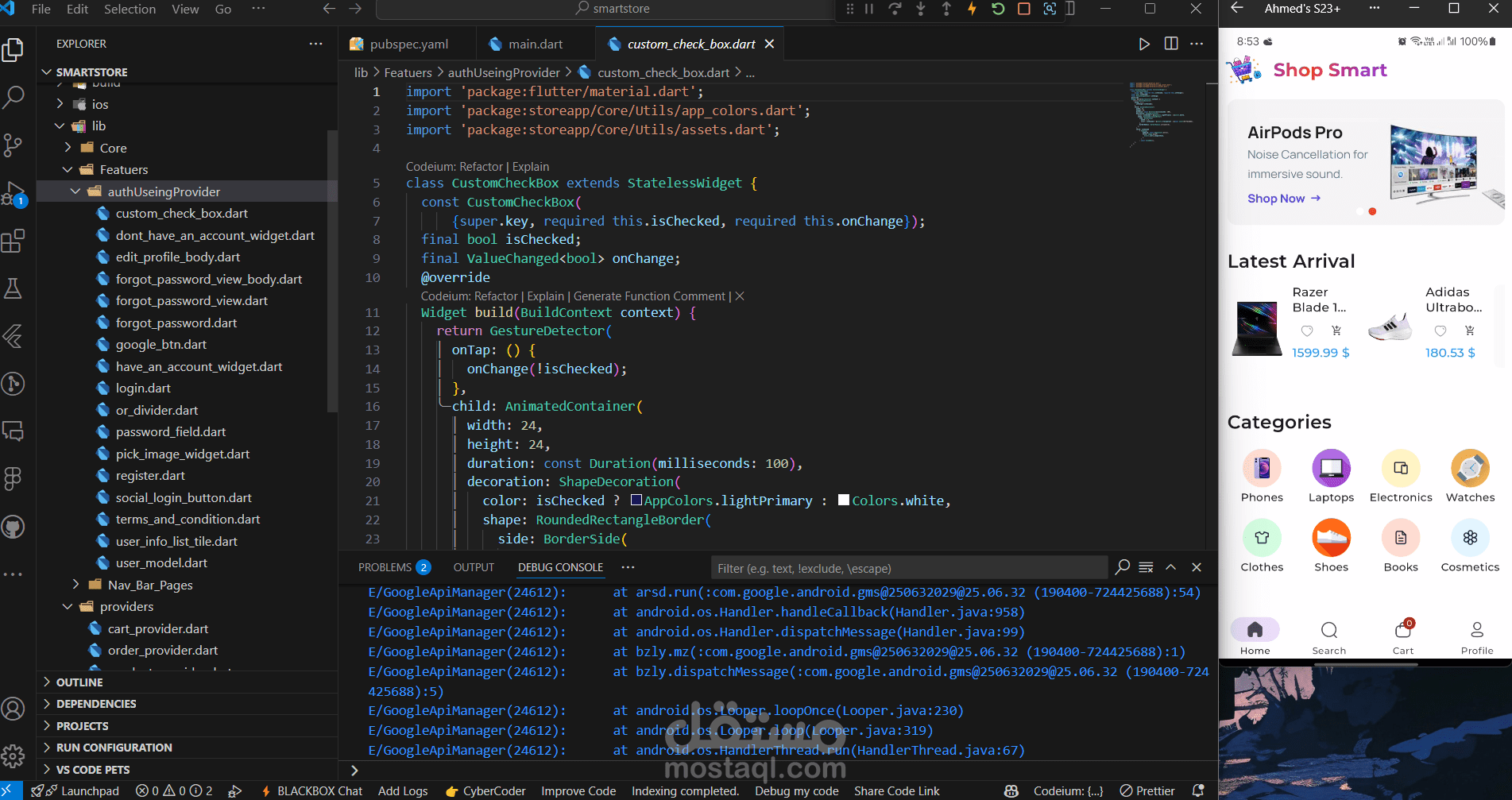Toggle favorite heart on Adidas Ultraboost

1440,331
